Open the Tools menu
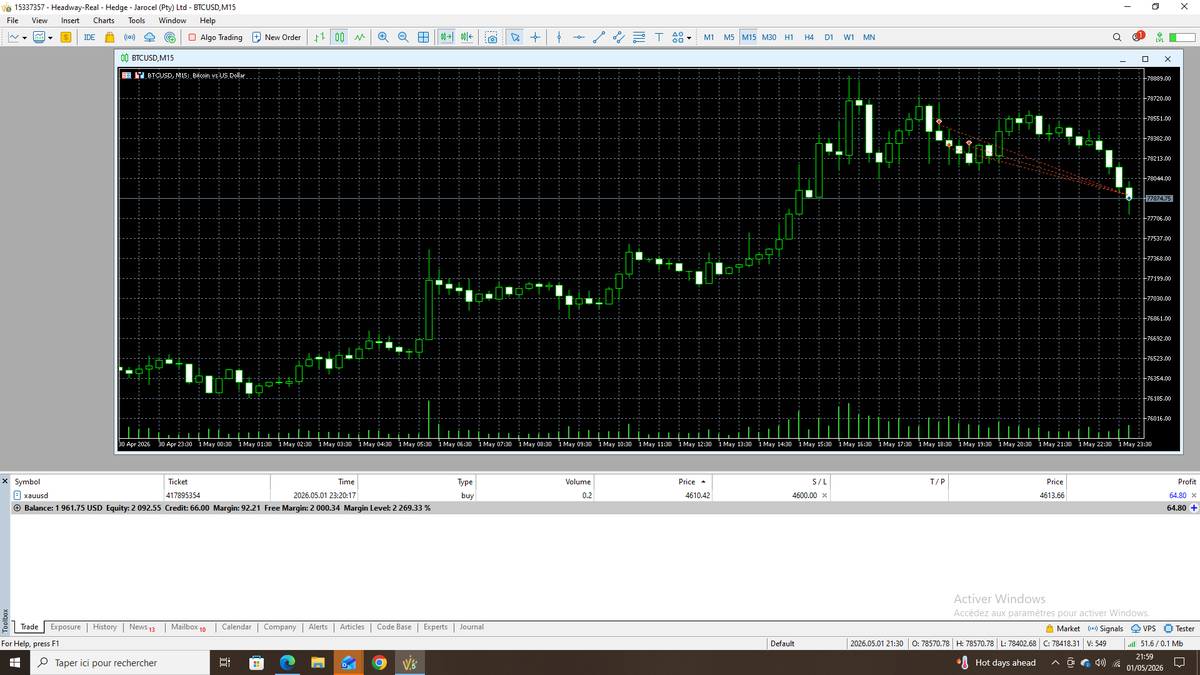 [136, 20]
